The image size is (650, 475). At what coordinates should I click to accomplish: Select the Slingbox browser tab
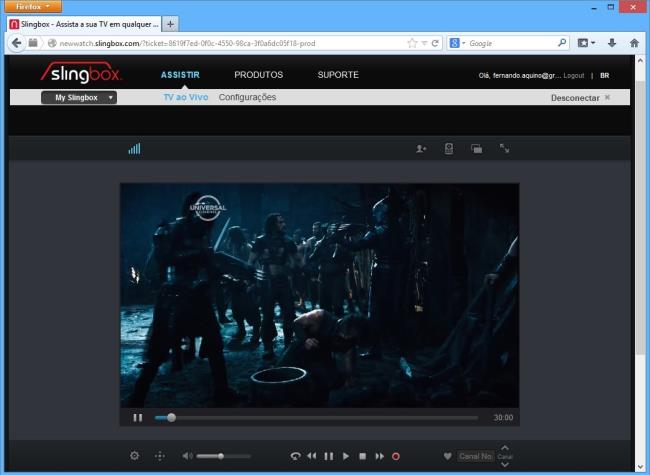[84, 24]
